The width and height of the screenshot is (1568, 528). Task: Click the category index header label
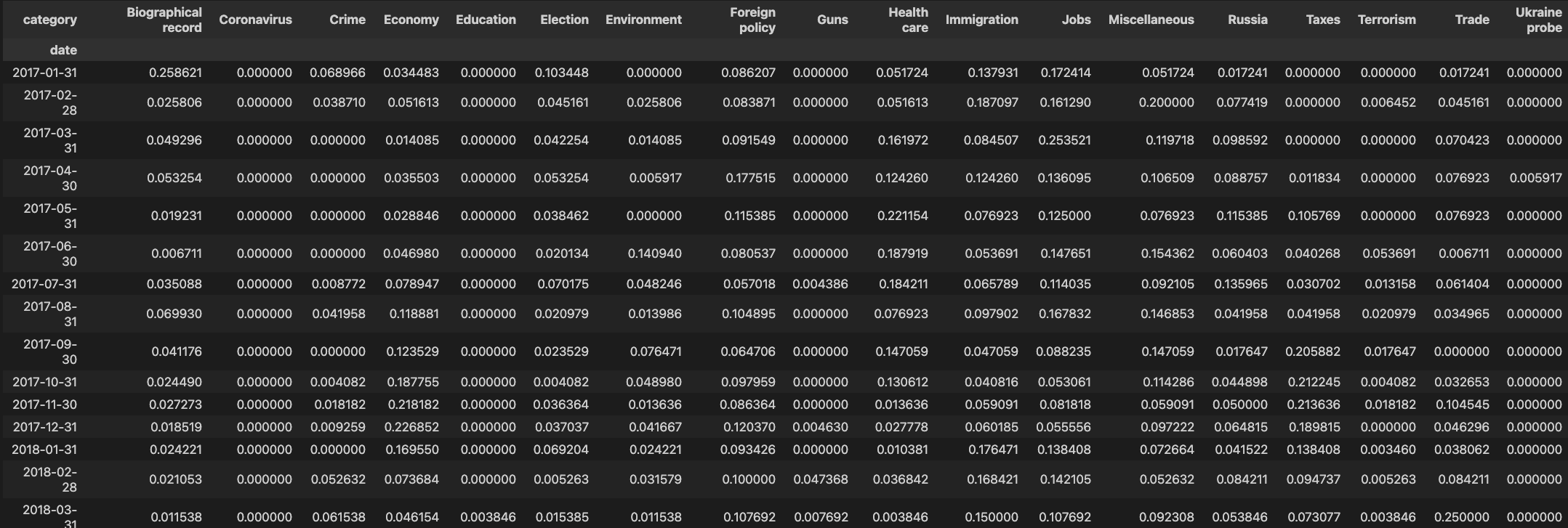[49, 20]
